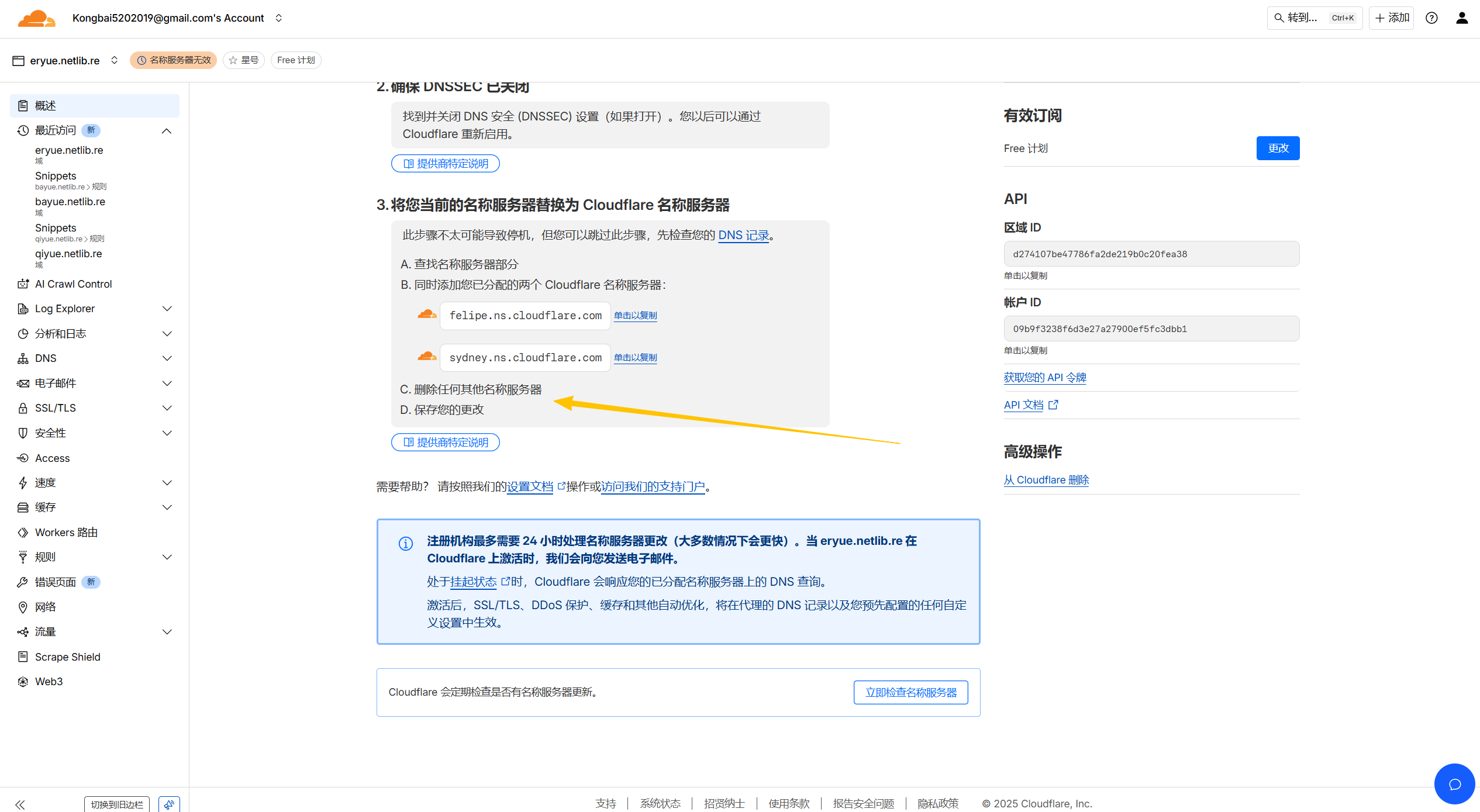Viewport: 1480px width, 812px height.
Task: Collapse the 最近访问 recent section
Action: tap(167, 131)
